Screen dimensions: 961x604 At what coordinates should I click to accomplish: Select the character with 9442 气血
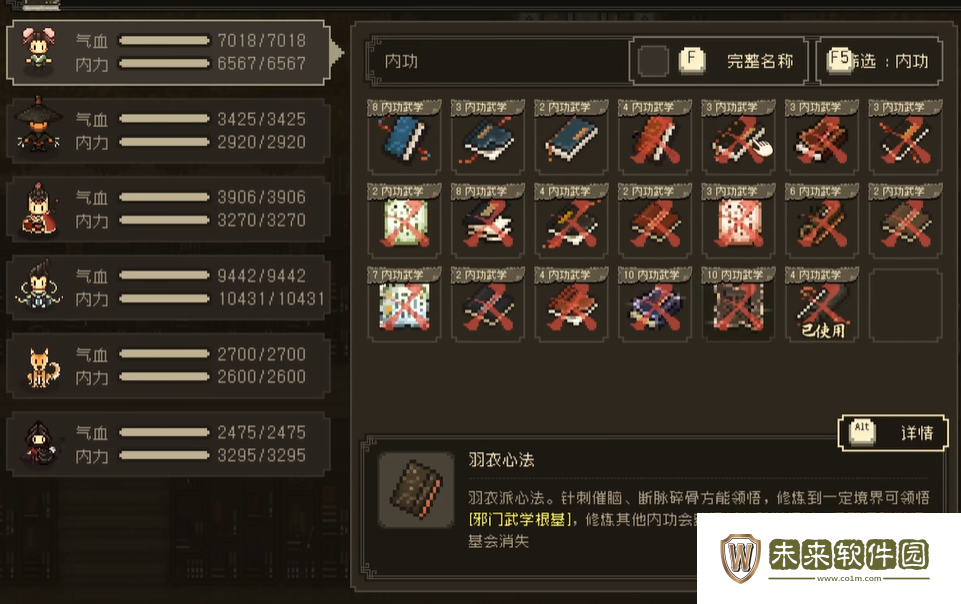169,287
